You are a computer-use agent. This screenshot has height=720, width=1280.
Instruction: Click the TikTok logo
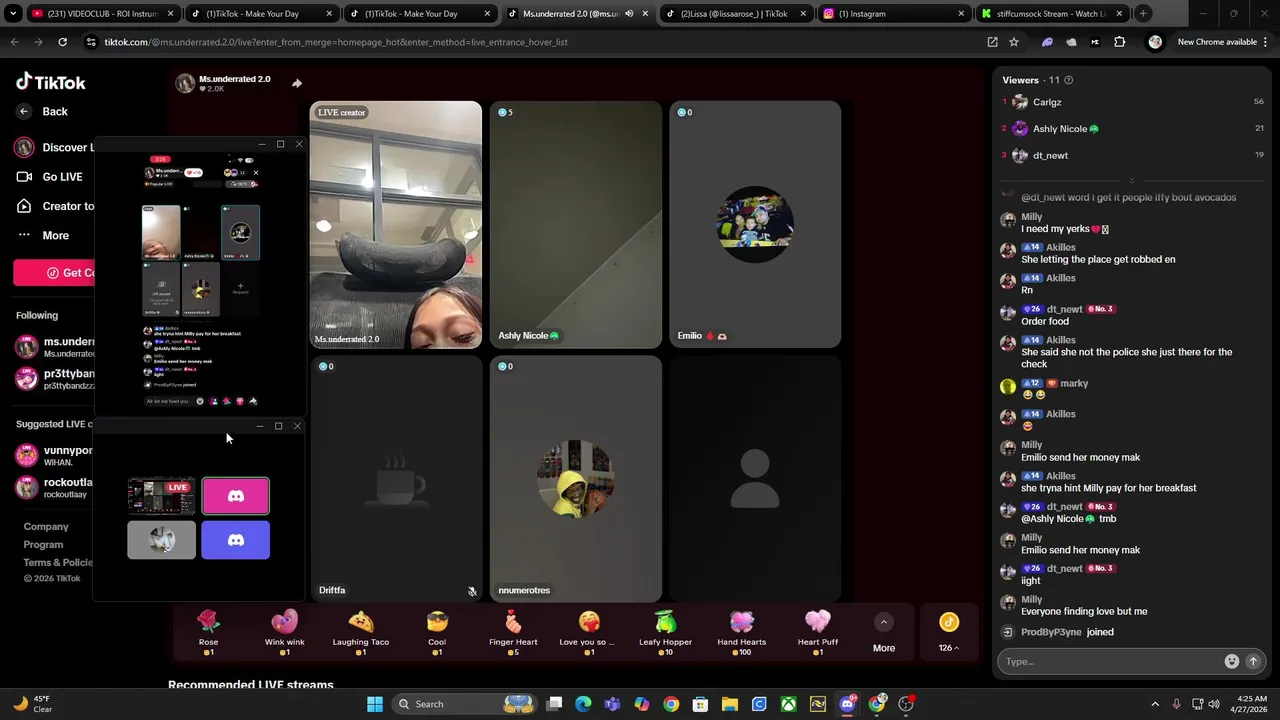click(x=51, y=82)
